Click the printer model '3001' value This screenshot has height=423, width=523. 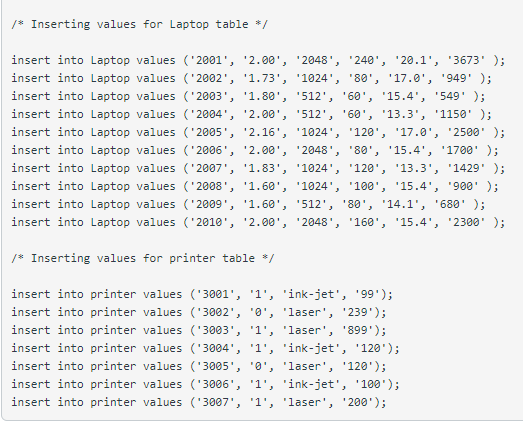[x=215, y=295]
